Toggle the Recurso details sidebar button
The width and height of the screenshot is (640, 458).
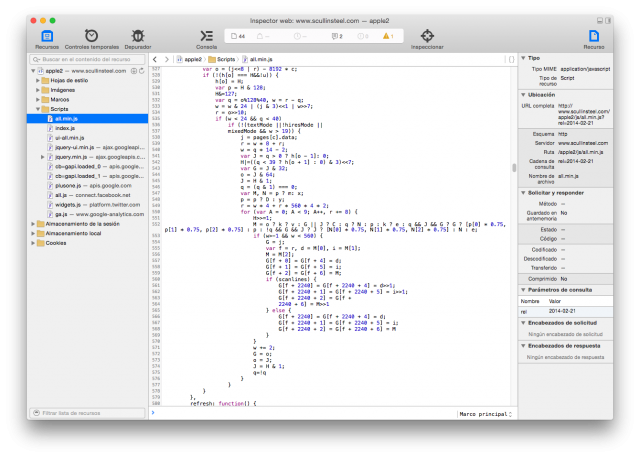point(594,38)
